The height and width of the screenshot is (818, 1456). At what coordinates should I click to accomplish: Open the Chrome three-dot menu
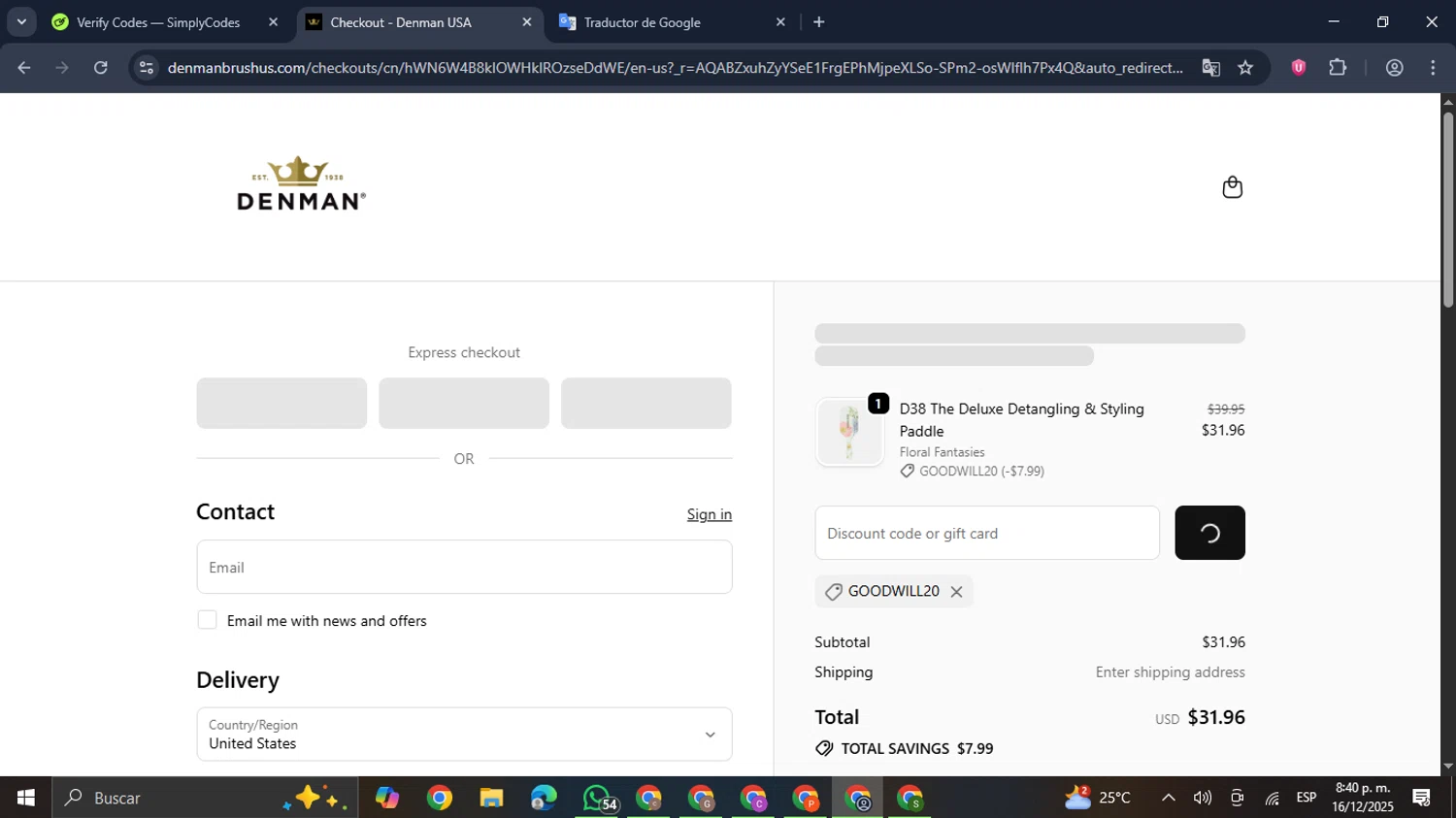(x=1434, y=68)
